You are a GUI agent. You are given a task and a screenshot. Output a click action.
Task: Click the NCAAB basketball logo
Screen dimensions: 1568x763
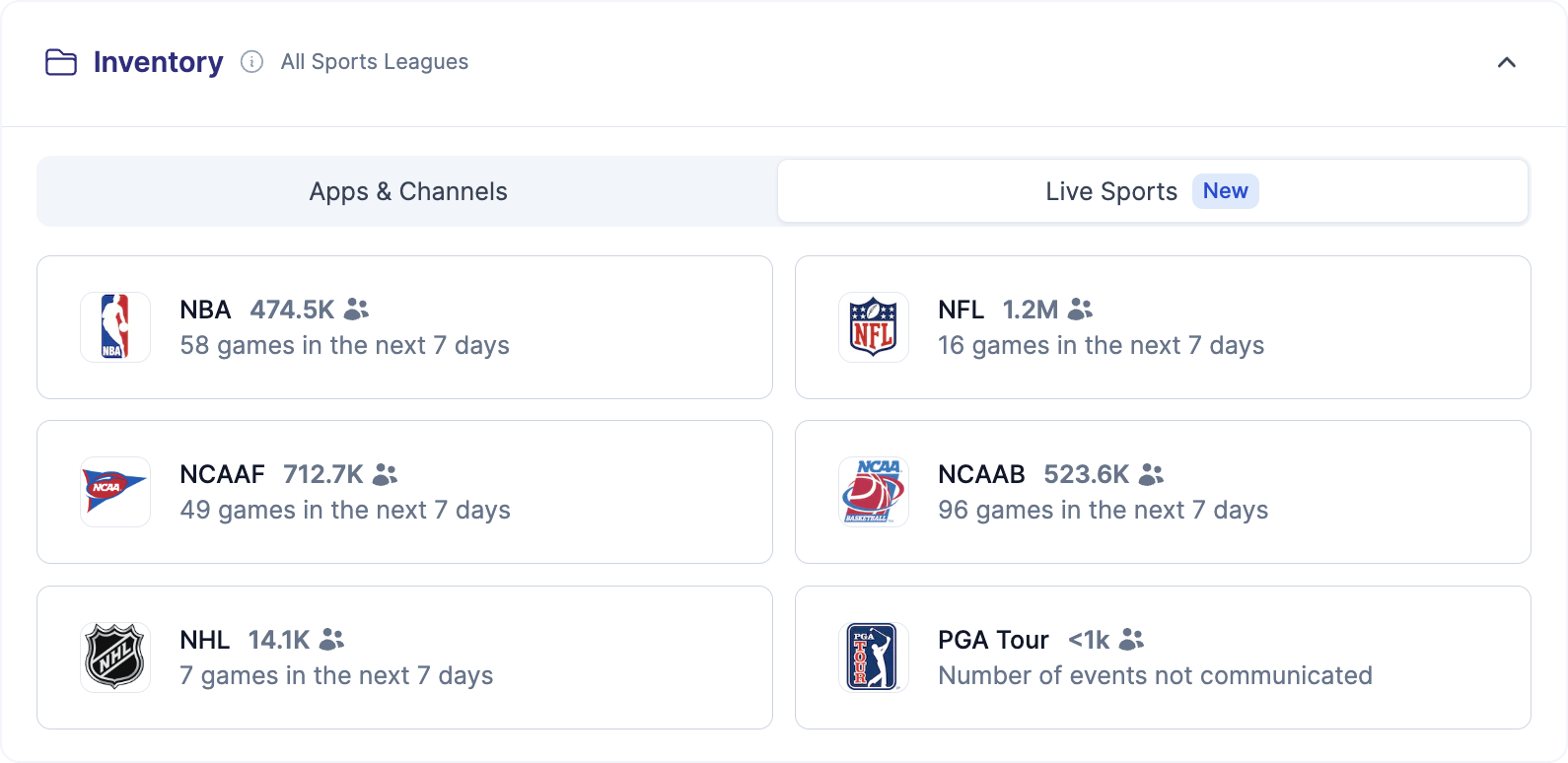tap(874, 492)
